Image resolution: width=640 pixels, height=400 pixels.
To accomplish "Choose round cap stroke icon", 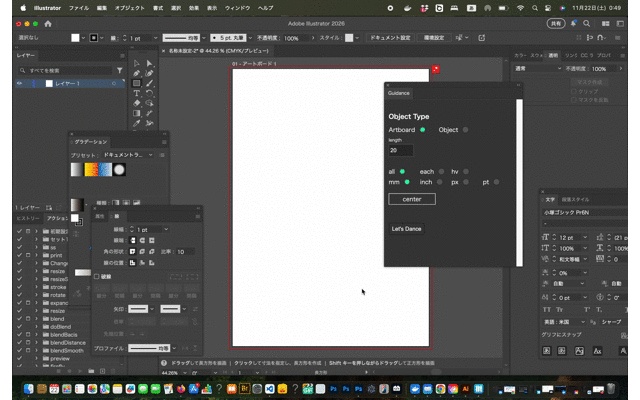I will tap(142, 240).
